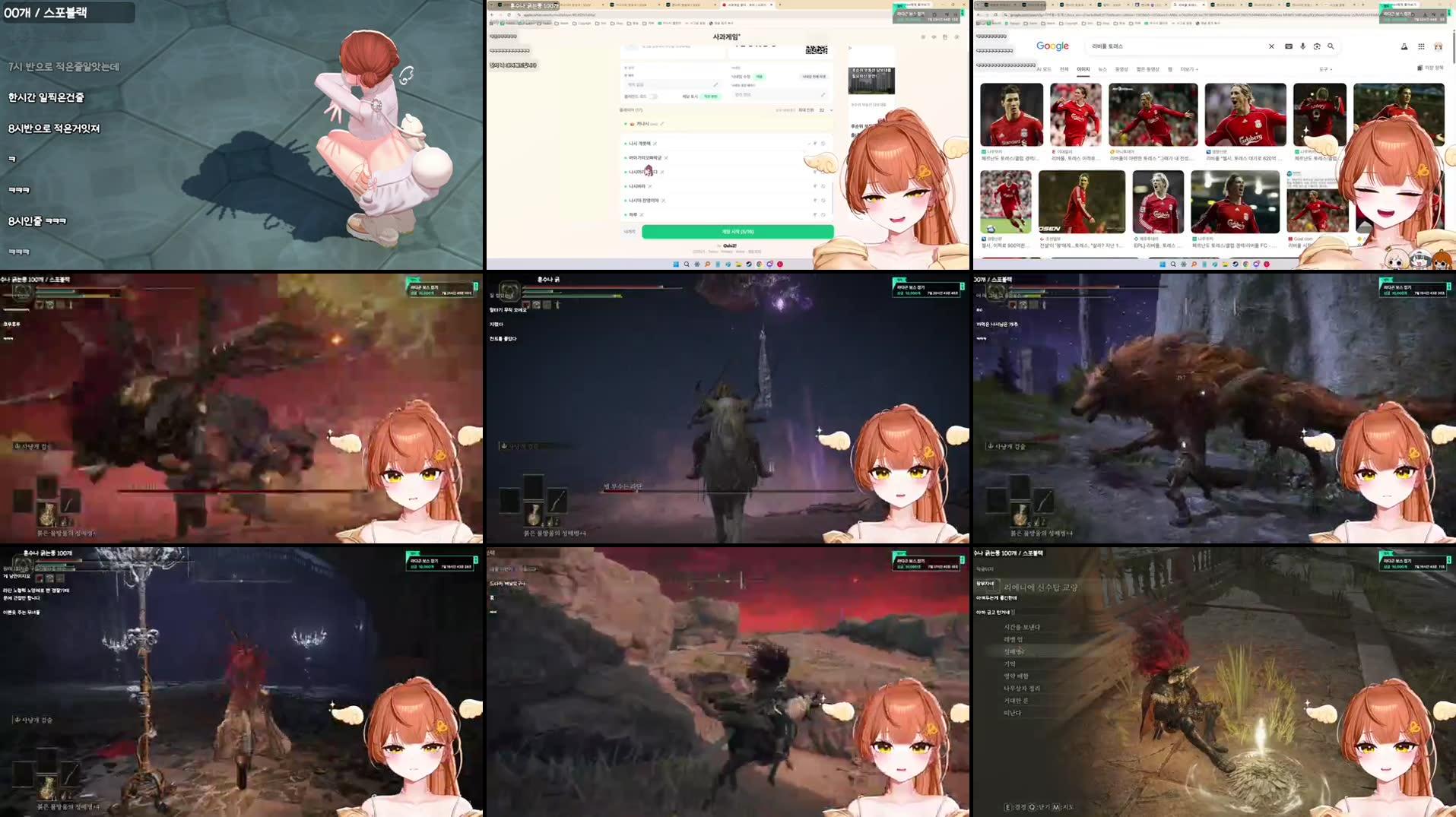The width and height of the screenshot is (1456, 817).
Task: Open Steam in the Google window taskbar
Action: 1236,264
